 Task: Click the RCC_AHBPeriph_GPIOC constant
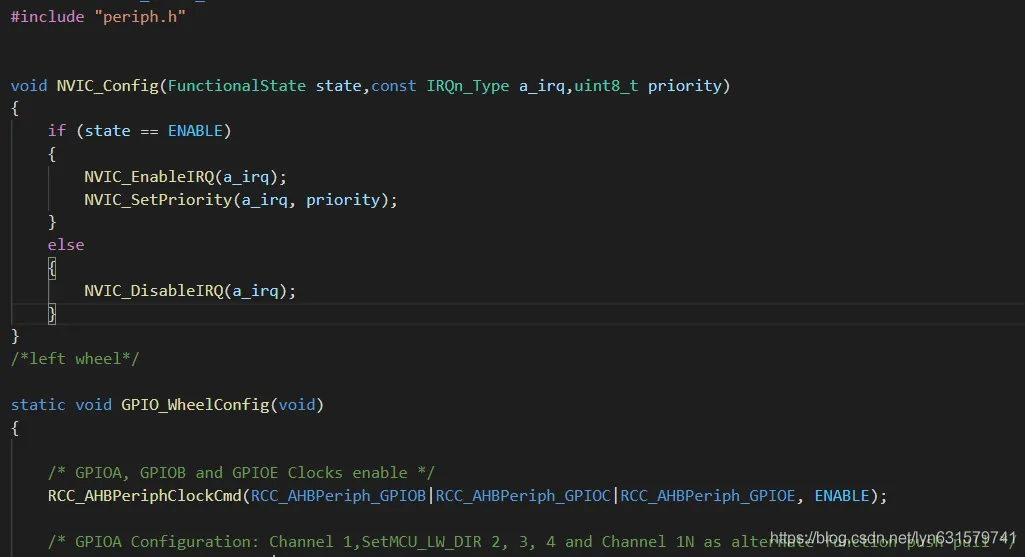[x=523, y=496]
